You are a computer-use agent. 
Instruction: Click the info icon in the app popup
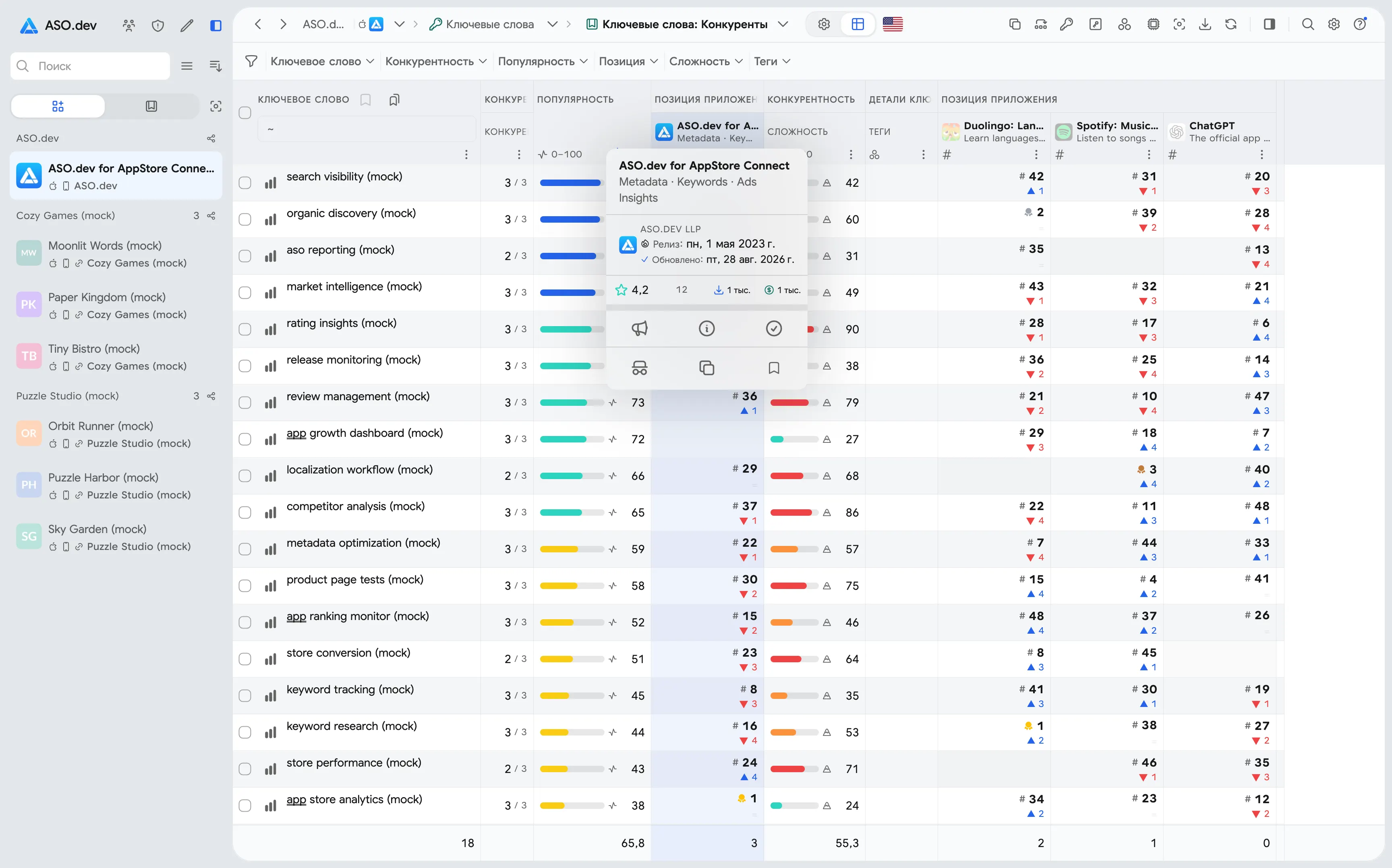tap(706, 329)
